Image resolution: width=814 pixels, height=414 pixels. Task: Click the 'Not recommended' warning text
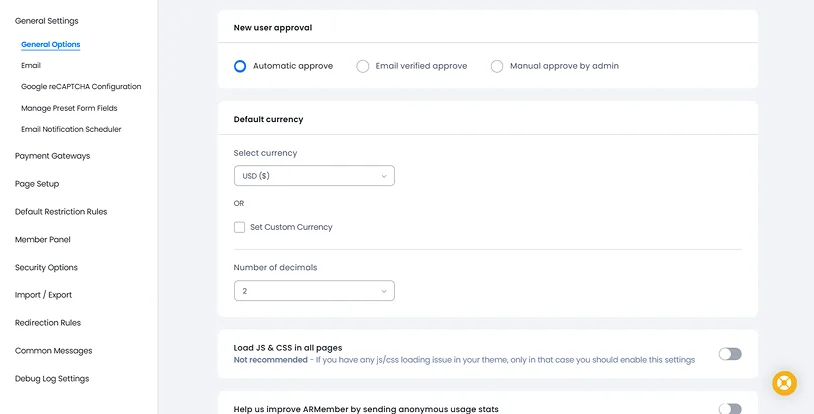coord(270,360)
